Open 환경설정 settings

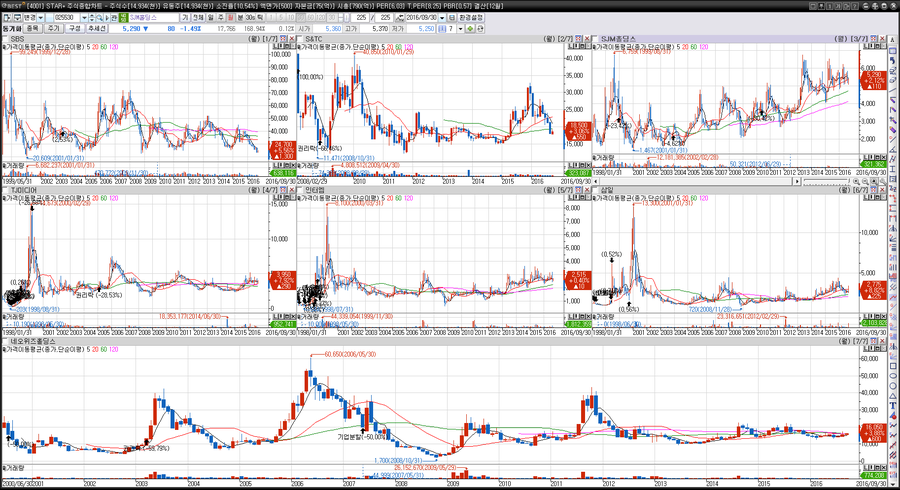click(x=471, y=18)
